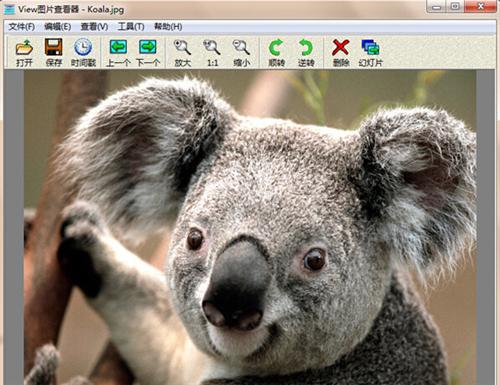The image size is (500, 385).
Task: Open the 帮助(H) menu
Action: click(168, 27)
